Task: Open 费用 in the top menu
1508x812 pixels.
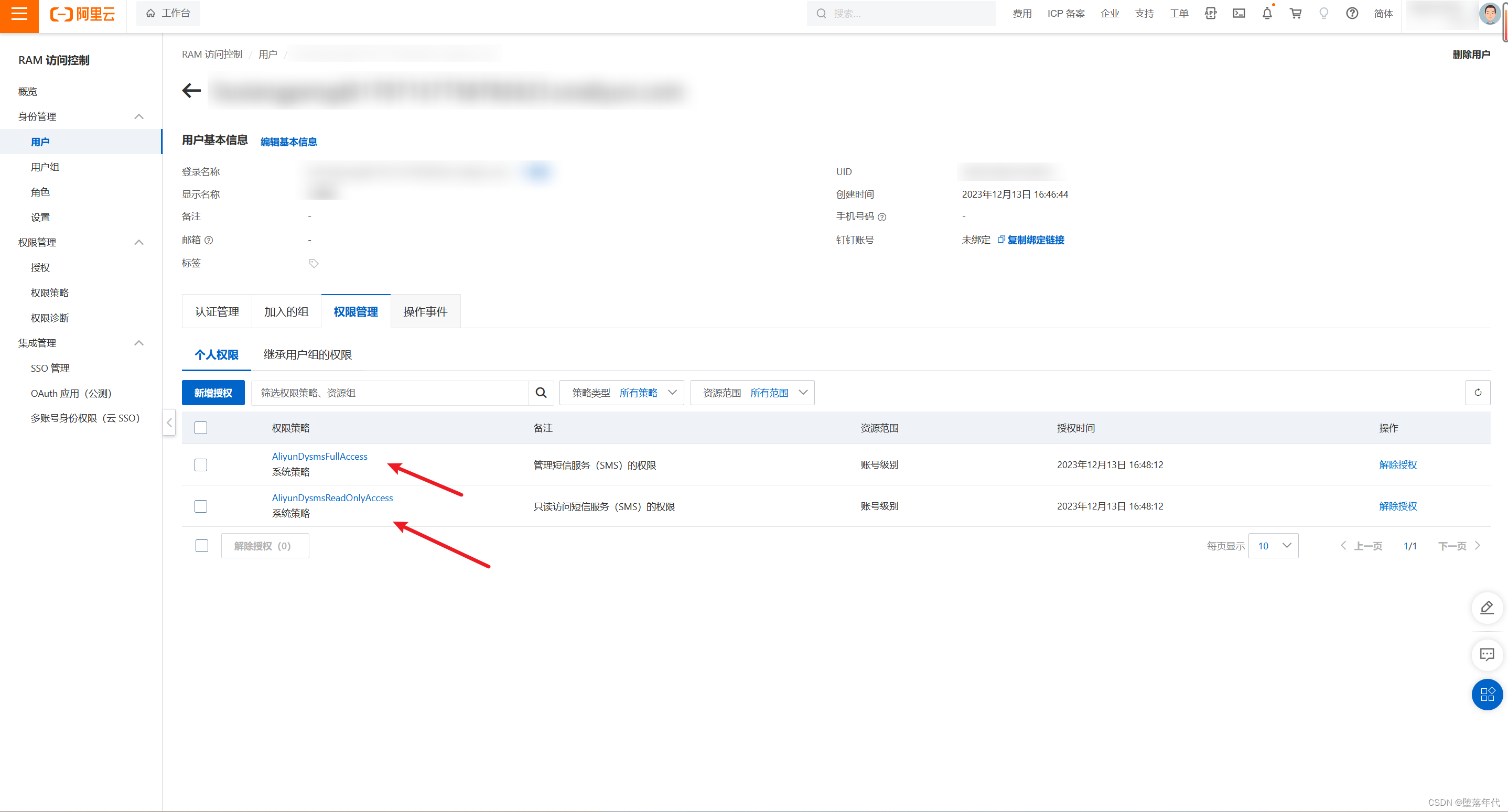Action: pos(1022,14)
